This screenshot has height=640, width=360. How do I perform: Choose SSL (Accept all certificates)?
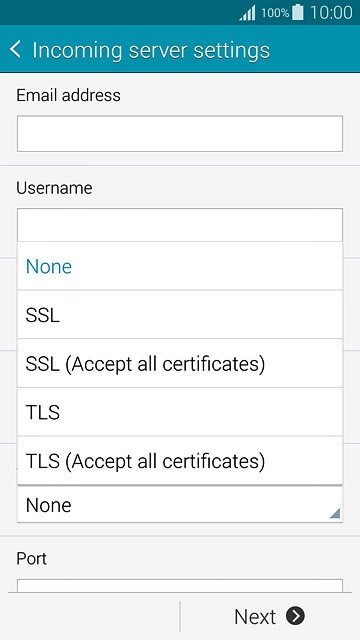tap(180, 363)
